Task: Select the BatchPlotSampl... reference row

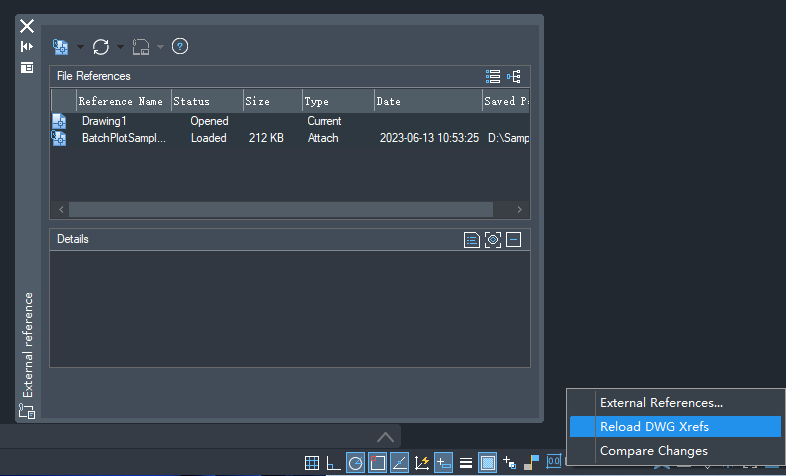Action: coord(124,138)
